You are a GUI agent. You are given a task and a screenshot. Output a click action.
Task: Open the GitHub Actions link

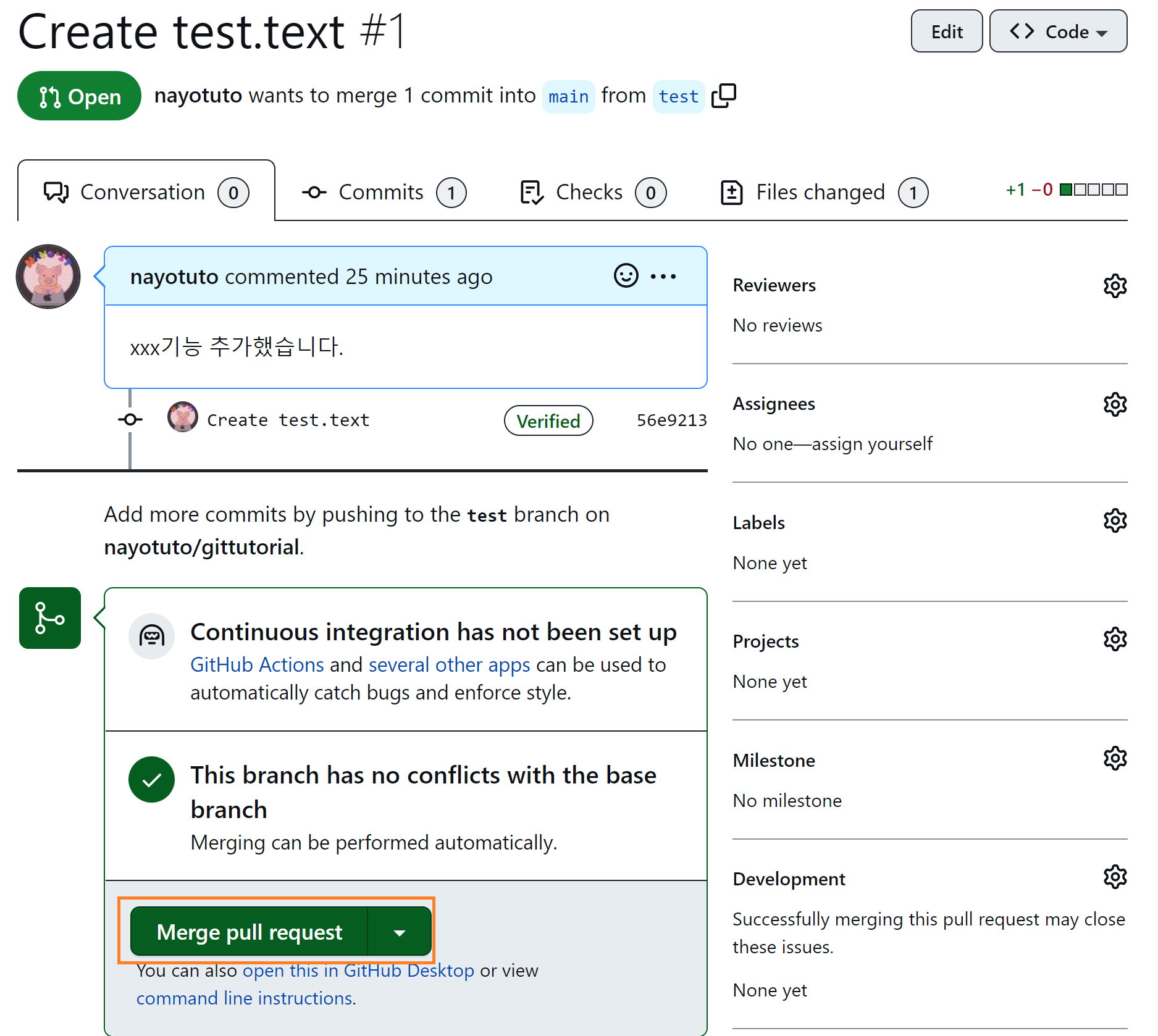tap(257, 665)
